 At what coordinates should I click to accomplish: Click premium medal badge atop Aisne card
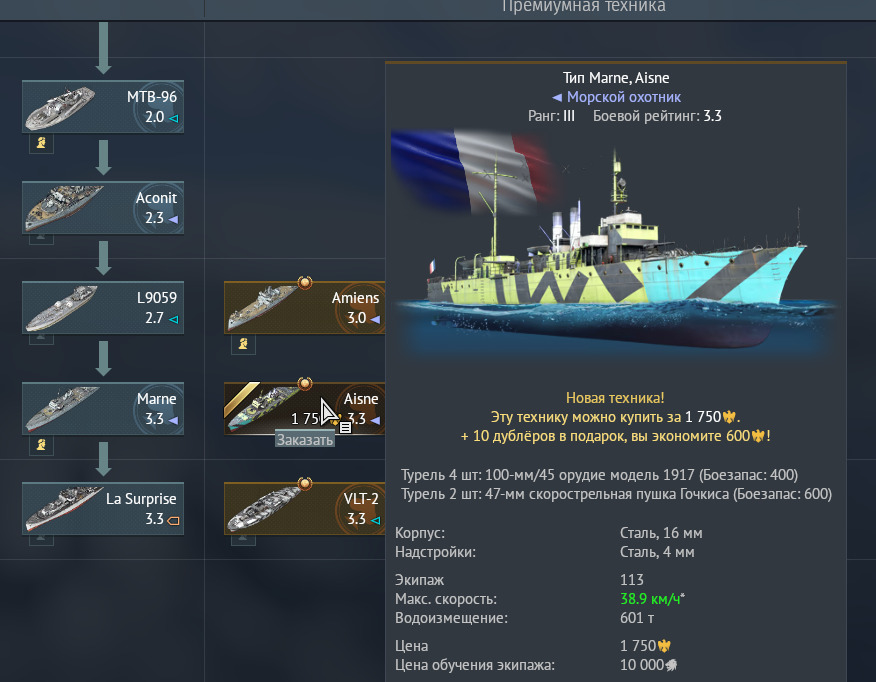pos(305,383)
